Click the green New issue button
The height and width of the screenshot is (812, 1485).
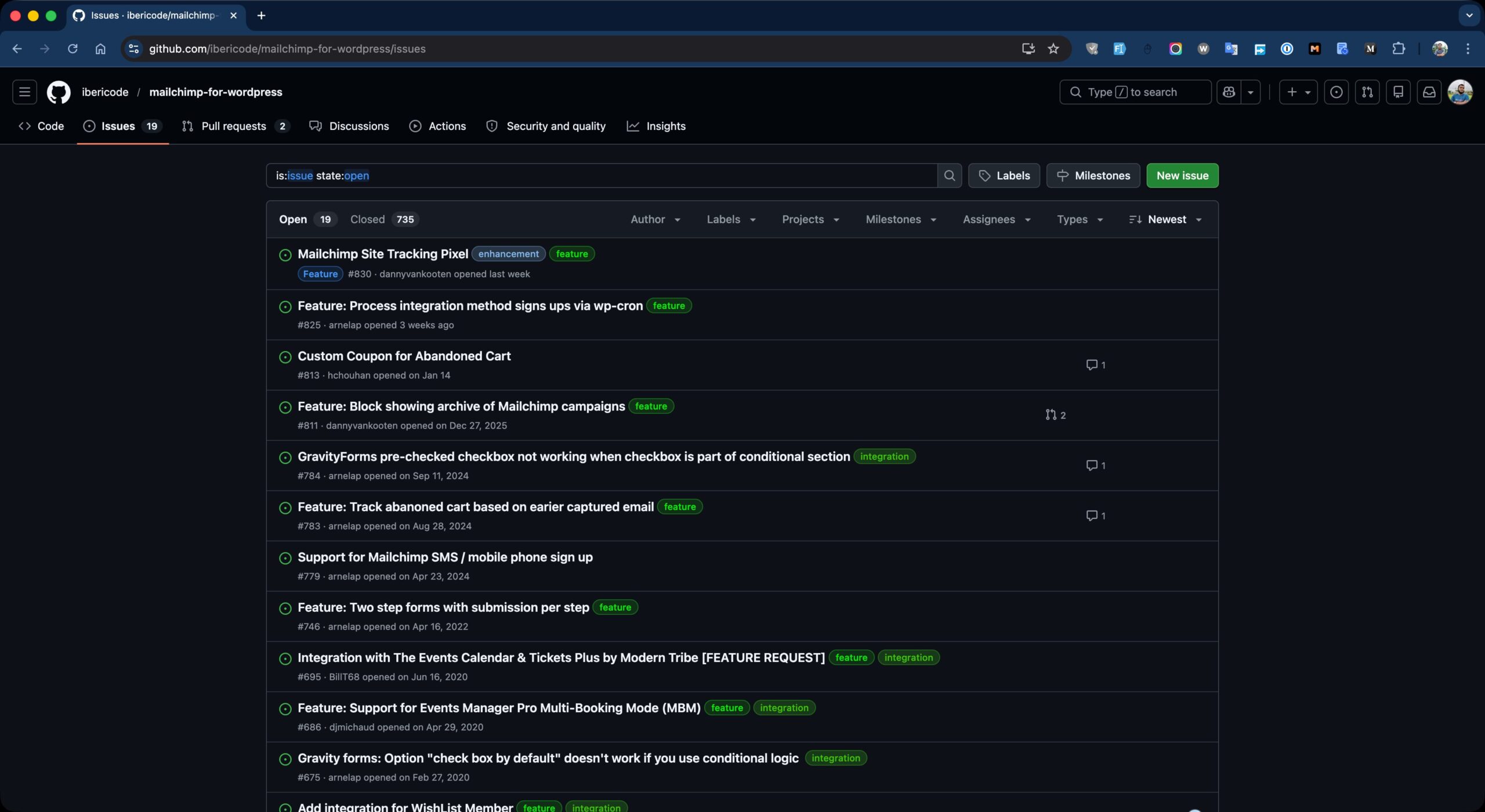tap(1182, 176)
